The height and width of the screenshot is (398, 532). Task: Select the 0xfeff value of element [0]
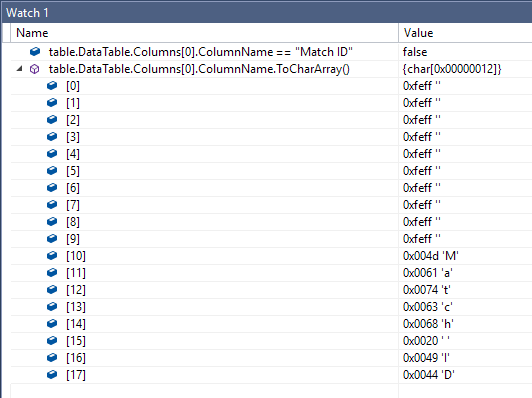click(421, 86)
